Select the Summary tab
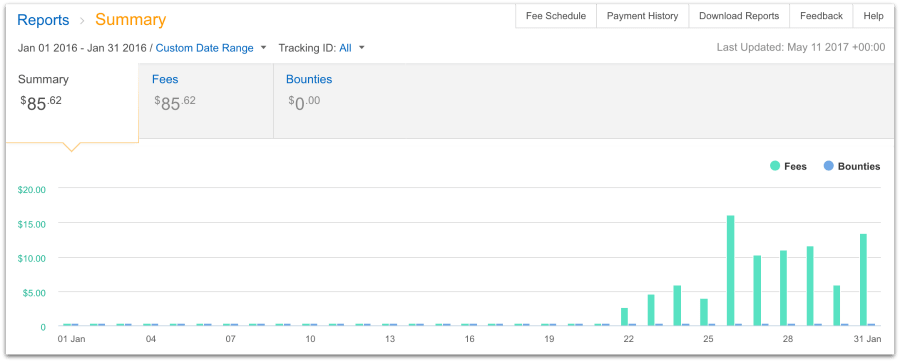 coord(72,101)
